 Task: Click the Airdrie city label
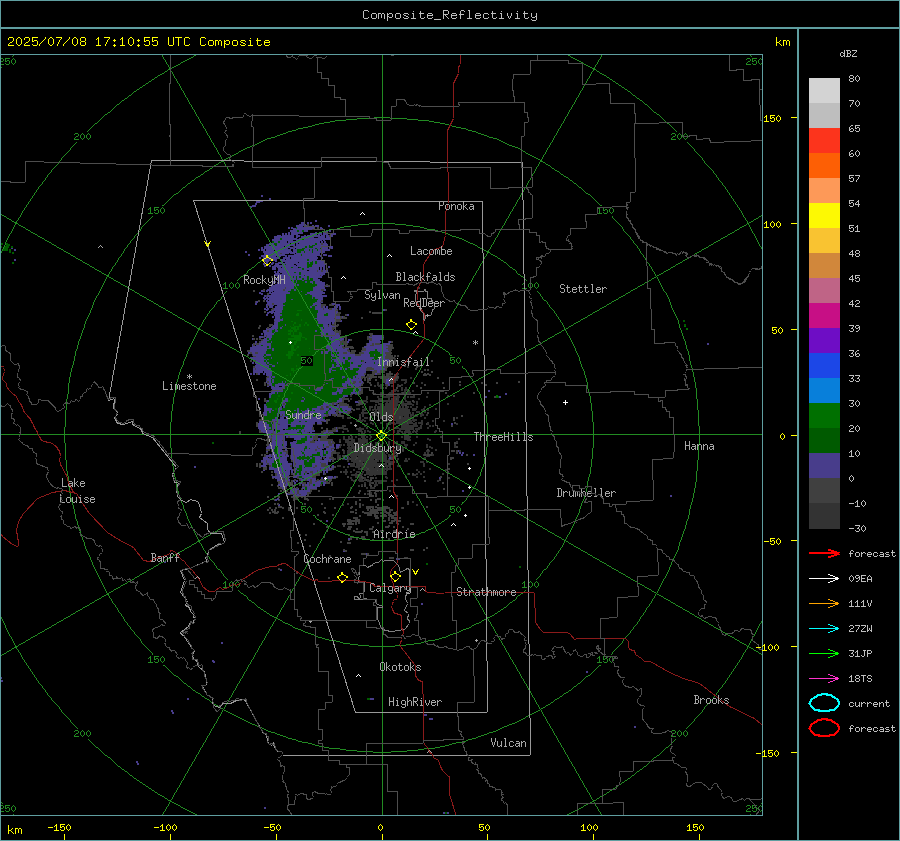coord(394,534)
